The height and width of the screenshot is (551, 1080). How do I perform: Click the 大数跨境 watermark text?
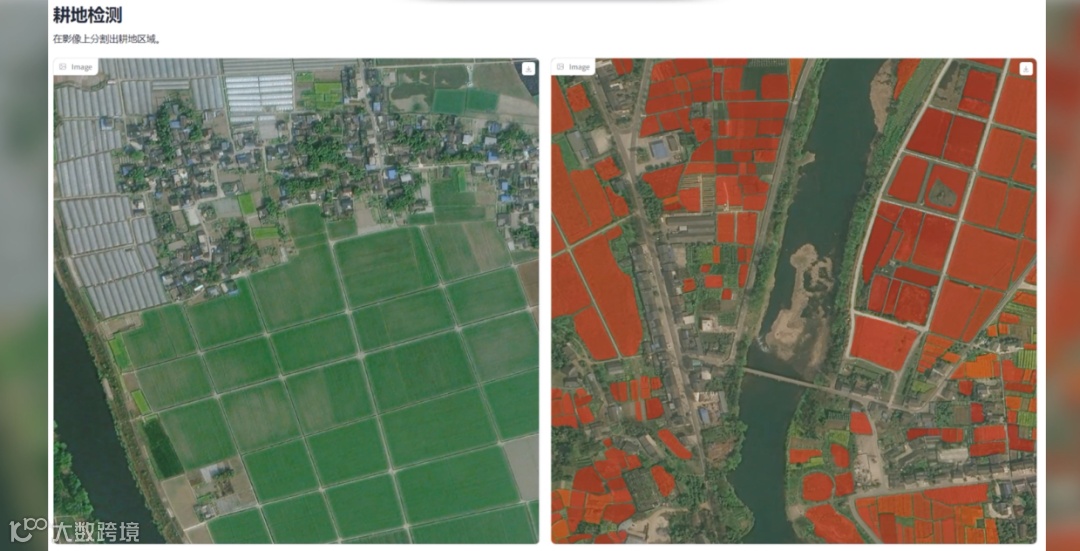(x=96, y=532)
